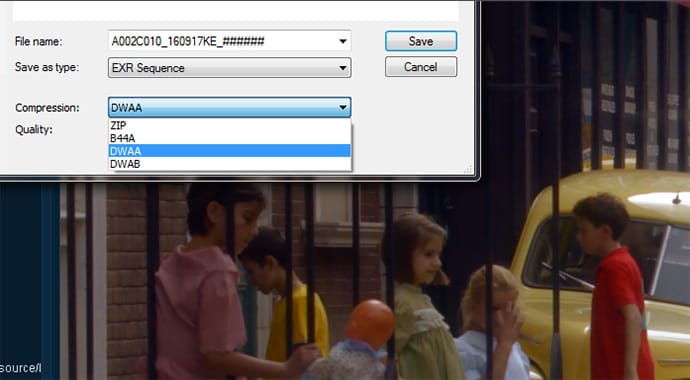The height and width of the screenshot is (380, 690).
Task: Choose ZIP compression from the list
Action: [229, 126]
